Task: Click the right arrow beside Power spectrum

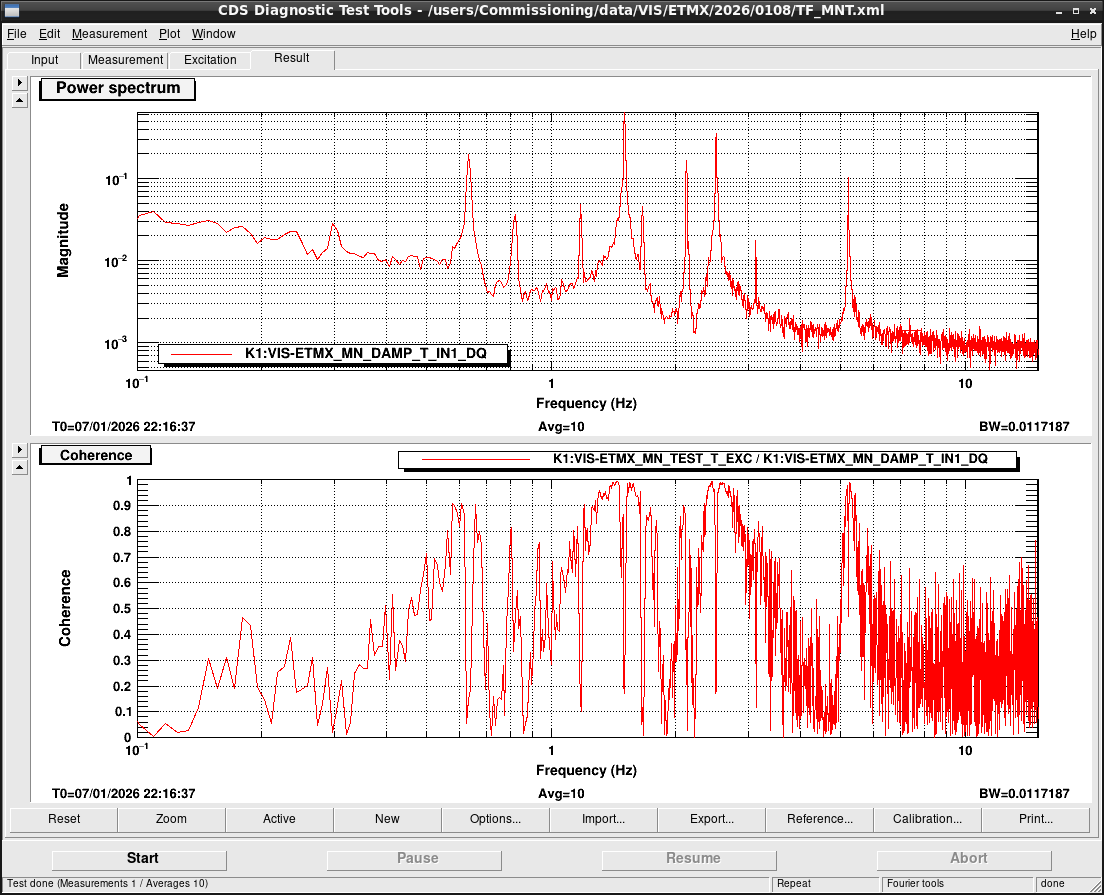Action: coord(20,82)
